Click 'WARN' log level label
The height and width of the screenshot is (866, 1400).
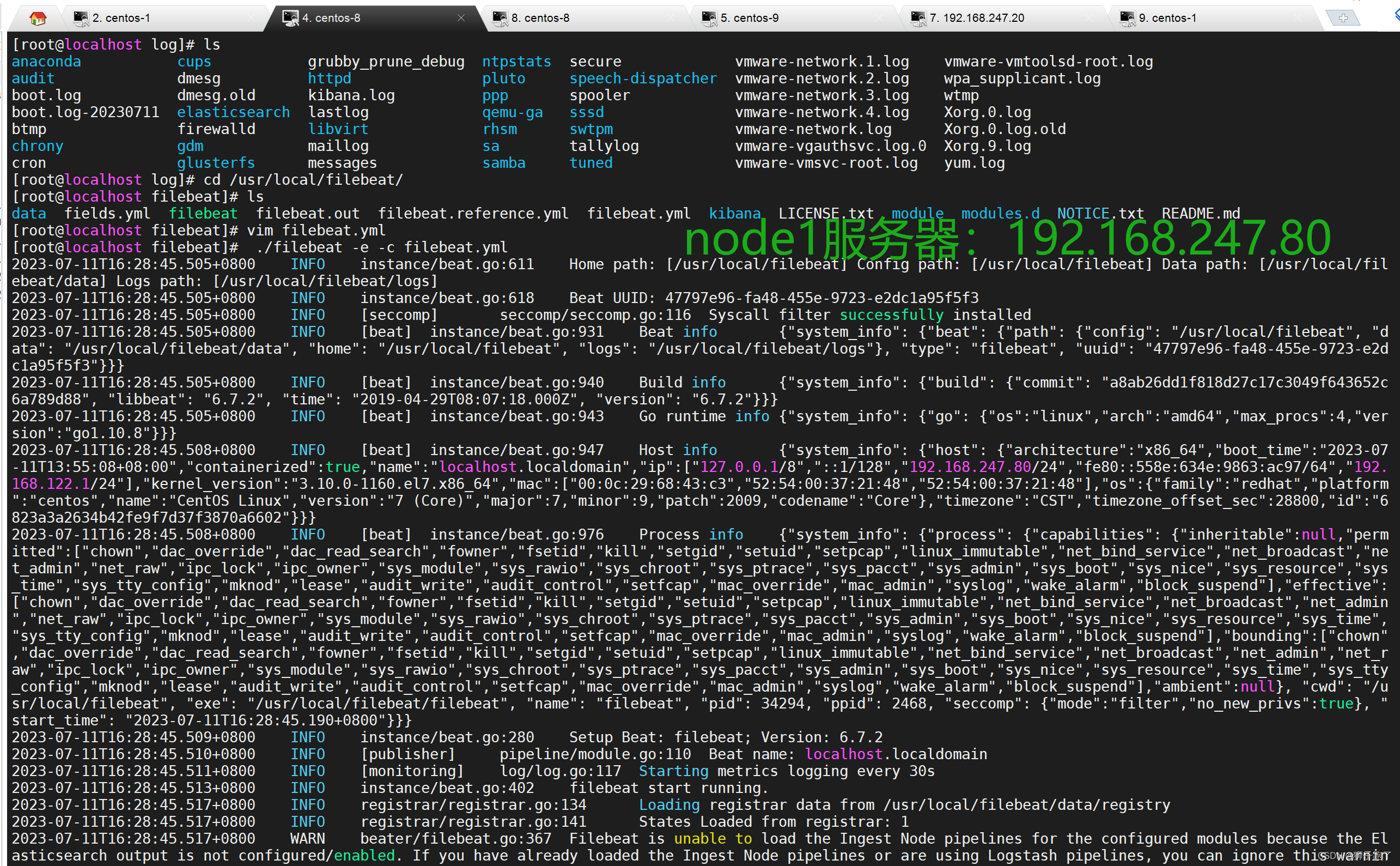[307, 839]
